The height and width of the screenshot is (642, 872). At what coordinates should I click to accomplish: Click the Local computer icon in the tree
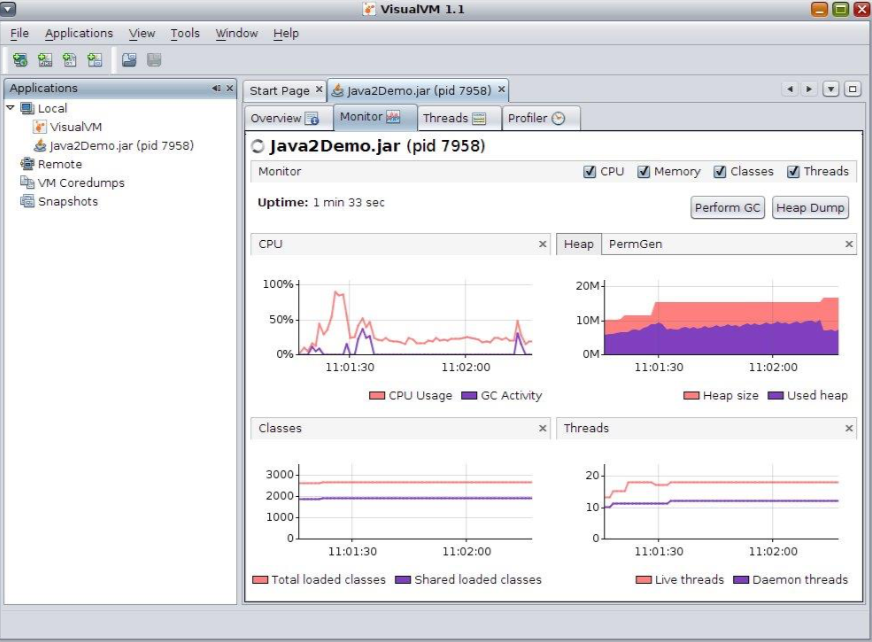[x=27, y=108]
